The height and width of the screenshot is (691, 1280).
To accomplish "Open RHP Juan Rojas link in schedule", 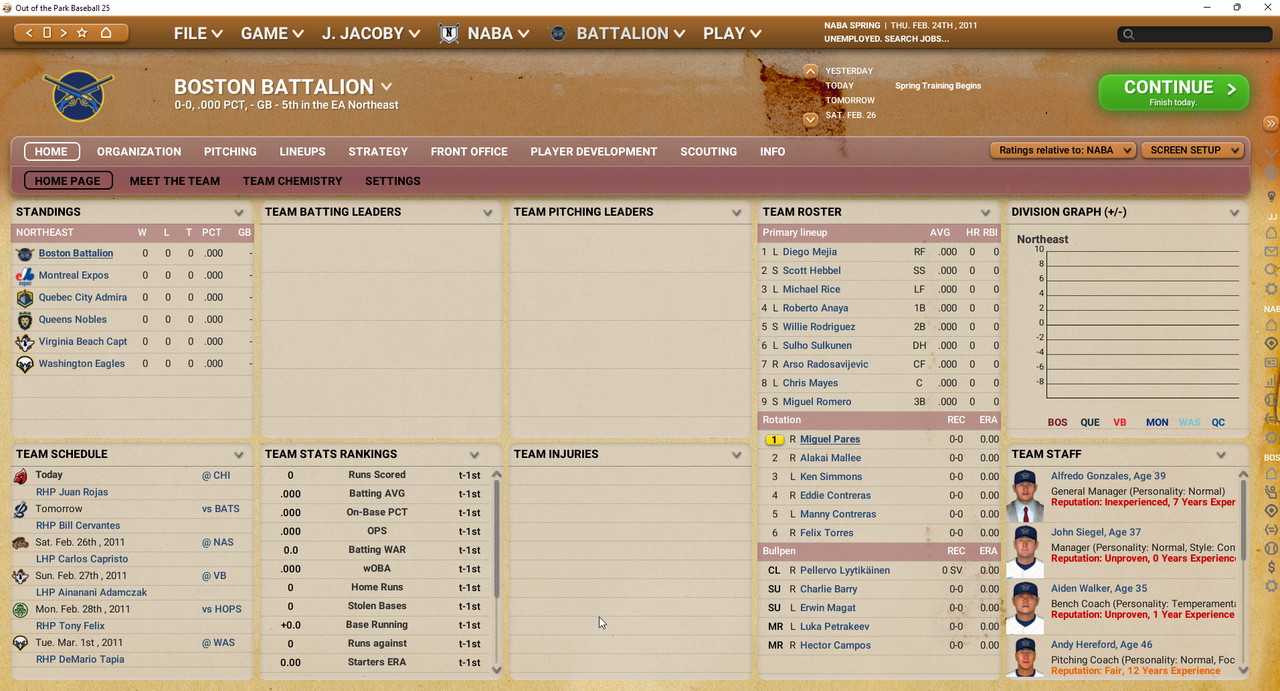I will 72,492.
